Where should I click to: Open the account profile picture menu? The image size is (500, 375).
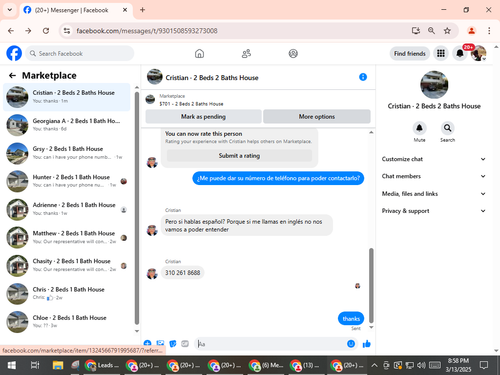click(478, 53)
